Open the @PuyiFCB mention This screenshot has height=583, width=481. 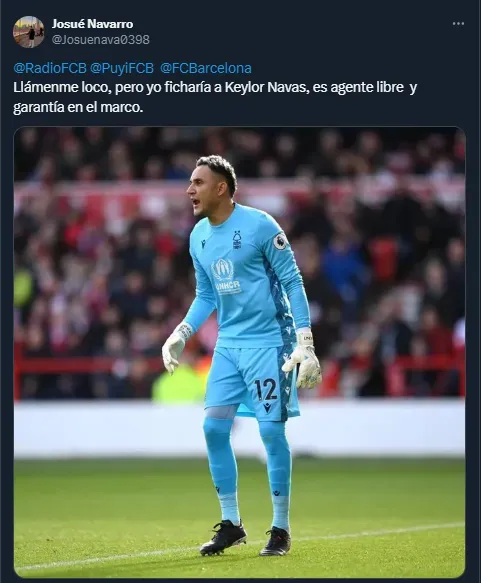coord(122,68)
